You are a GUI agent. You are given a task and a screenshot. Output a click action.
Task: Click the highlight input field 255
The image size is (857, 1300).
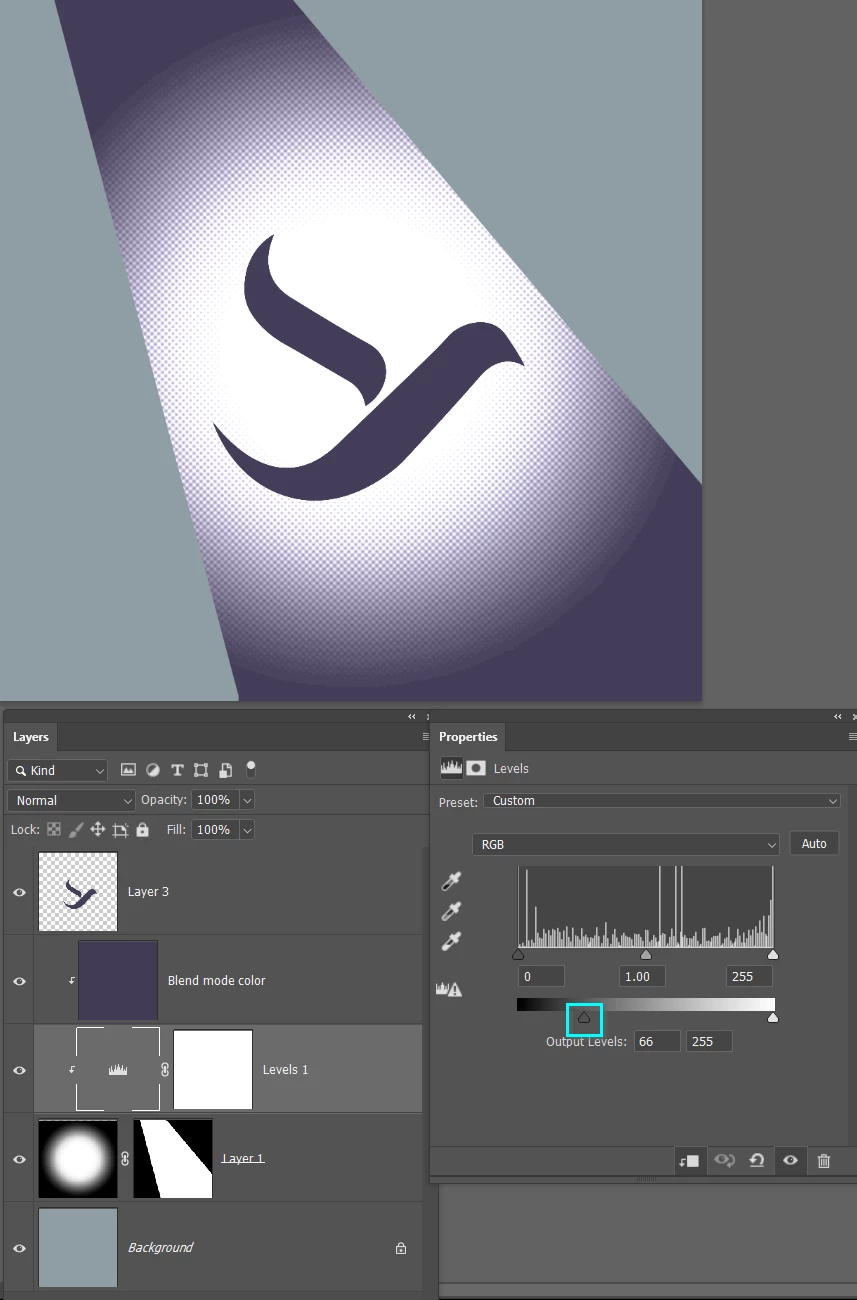(749, 976)
